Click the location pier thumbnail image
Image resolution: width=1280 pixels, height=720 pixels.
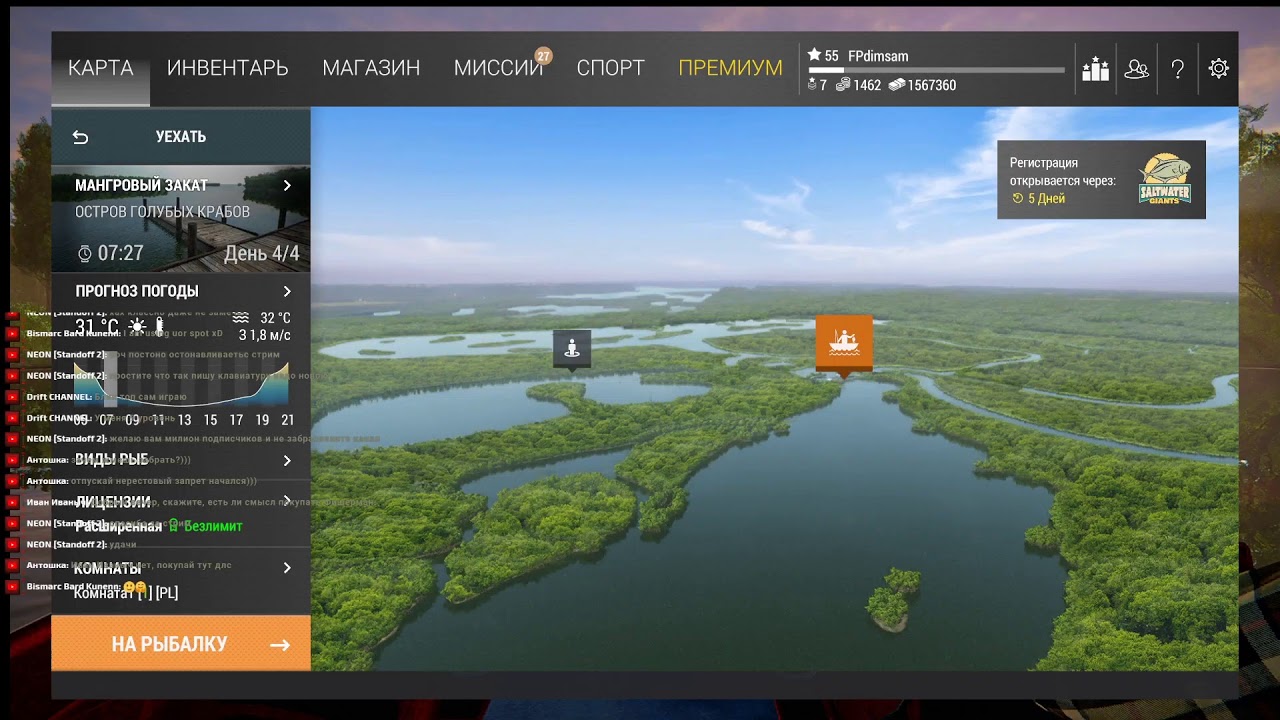point(181,219)
